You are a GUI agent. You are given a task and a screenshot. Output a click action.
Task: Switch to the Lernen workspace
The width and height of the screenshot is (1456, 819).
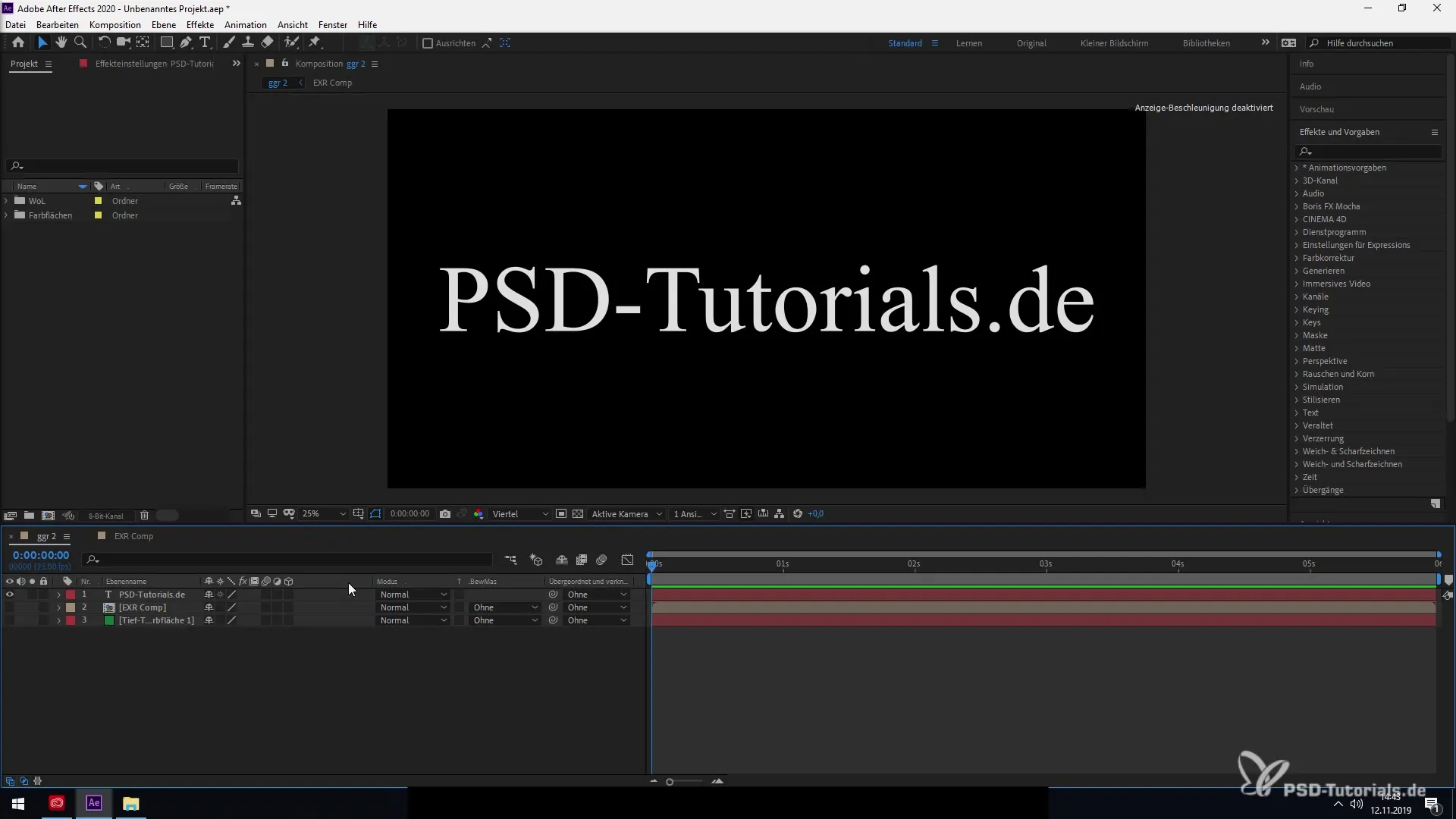point(968,43)
